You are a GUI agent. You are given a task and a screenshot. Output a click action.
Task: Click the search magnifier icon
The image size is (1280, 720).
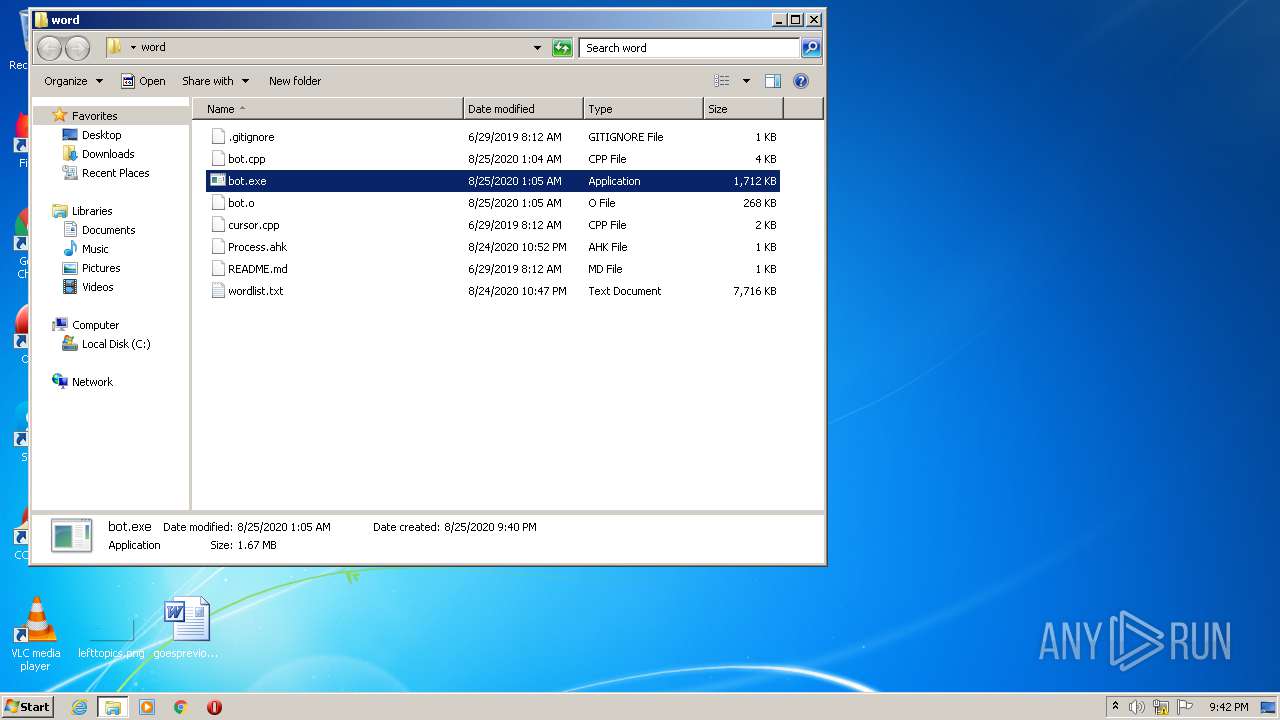tap(811, 47)
